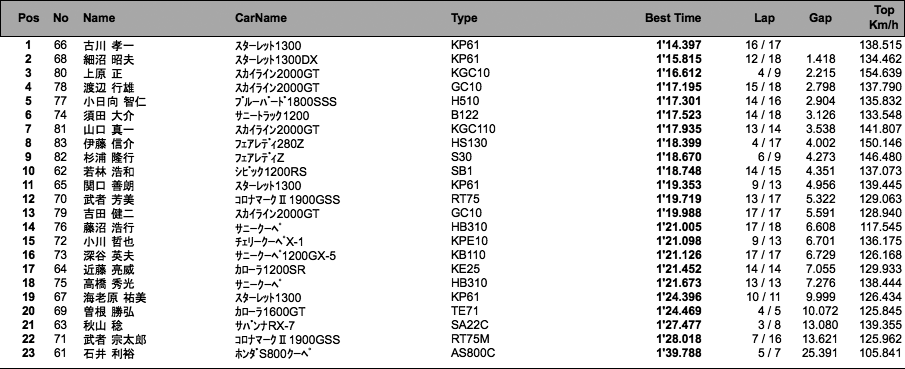Click the gap value 25.391
Screen dimensions: 905x369
(820, 353)
